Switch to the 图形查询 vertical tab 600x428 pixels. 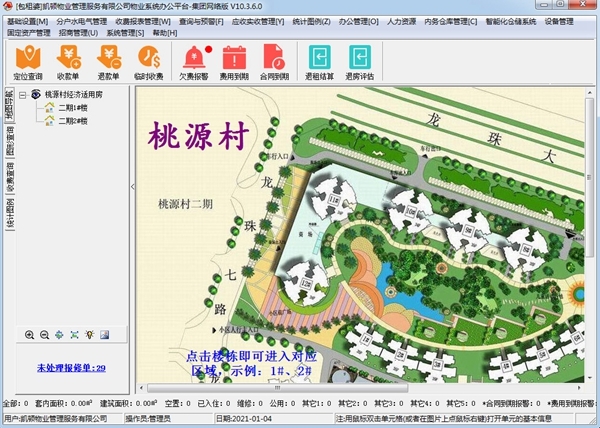10,141
